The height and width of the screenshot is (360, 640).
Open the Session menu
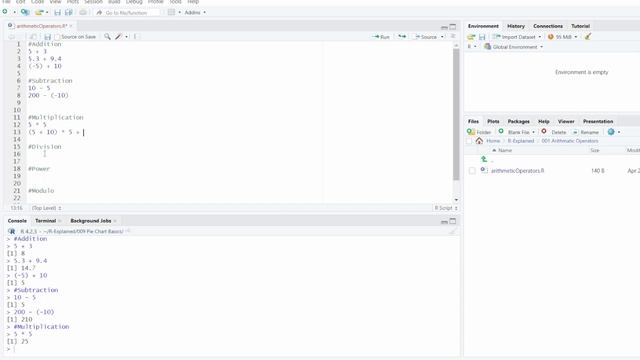[93, 2]
